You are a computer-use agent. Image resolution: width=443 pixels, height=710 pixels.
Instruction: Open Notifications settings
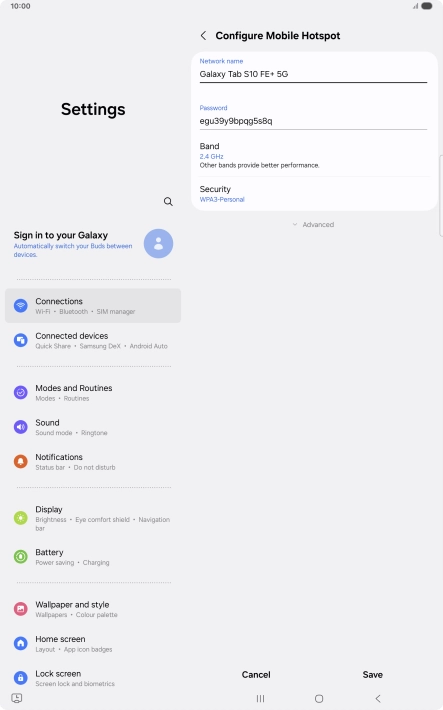coord(93,461)
